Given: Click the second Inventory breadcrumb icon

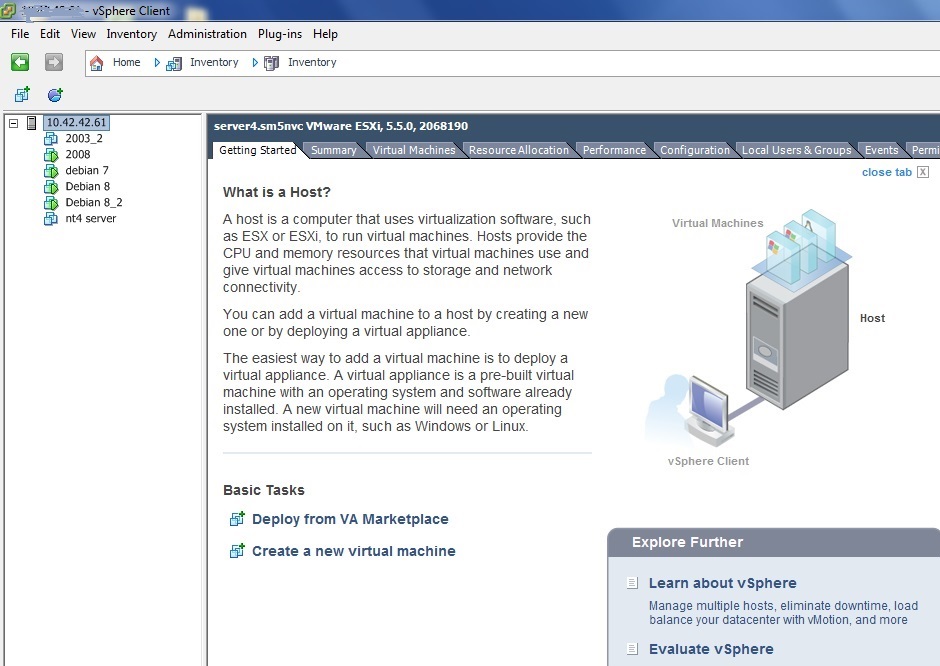Looking at the screenshot, I should (x=272, y=63).
